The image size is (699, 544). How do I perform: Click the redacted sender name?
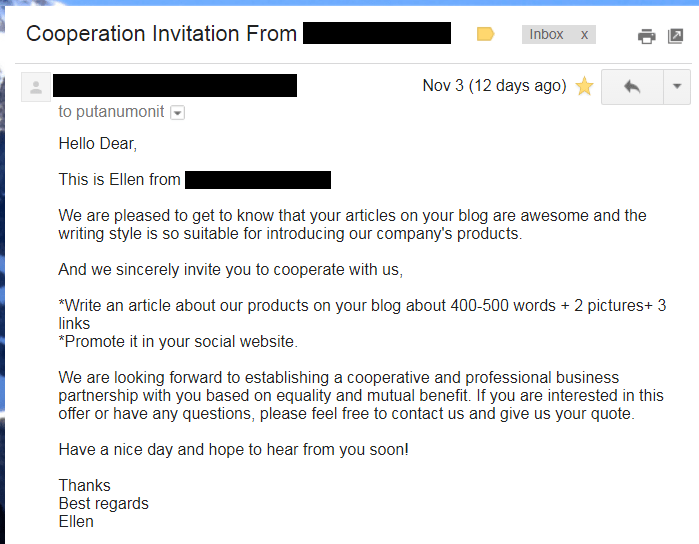[x=174, y=85]
